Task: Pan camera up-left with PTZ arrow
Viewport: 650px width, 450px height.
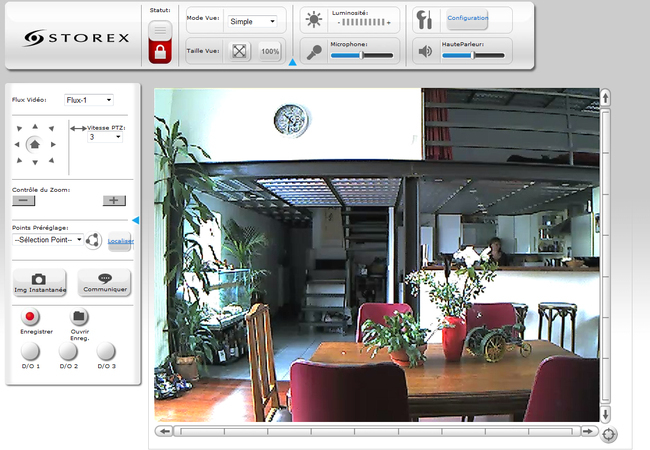Action: tap(19, 128)
